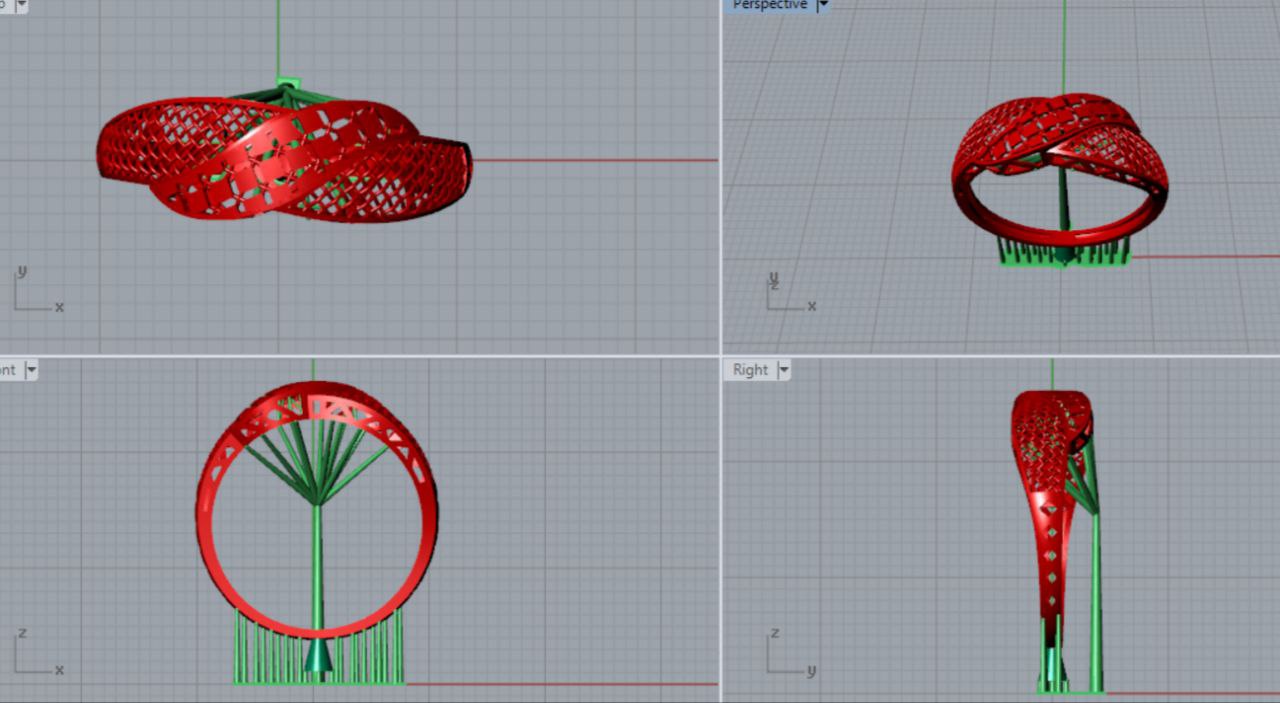Expand the Front viewport menu arrow

[x=31, y=370]
